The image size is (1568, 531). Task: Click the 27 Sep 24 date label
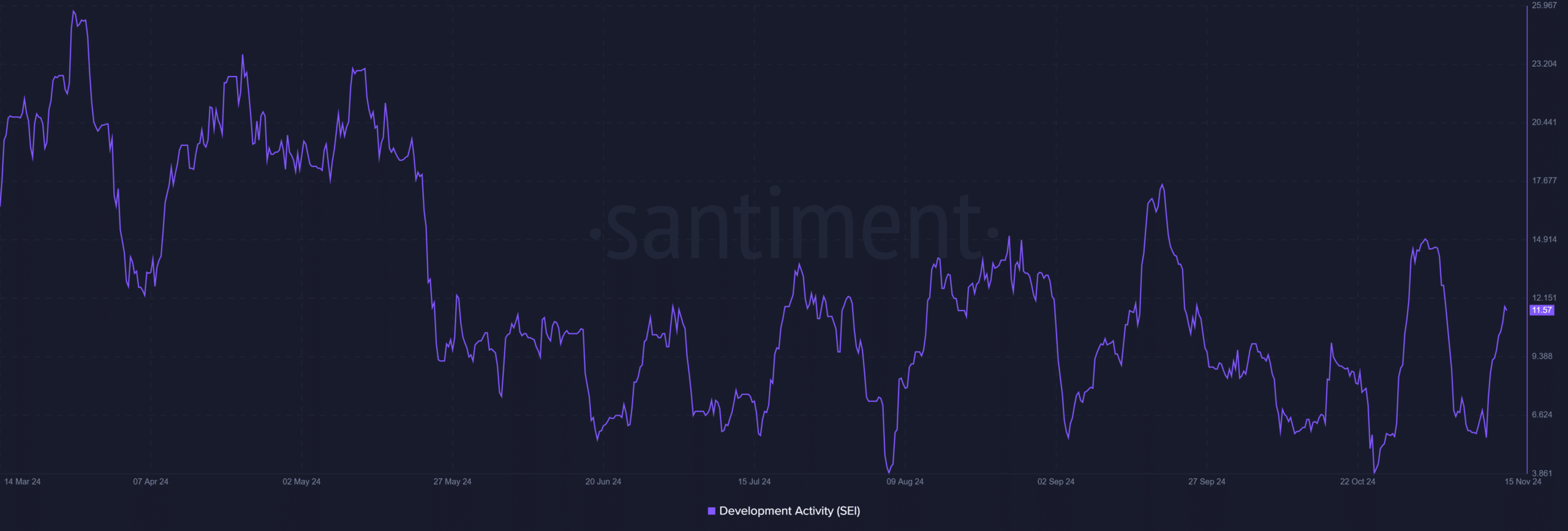click(x=1207, y=481)
